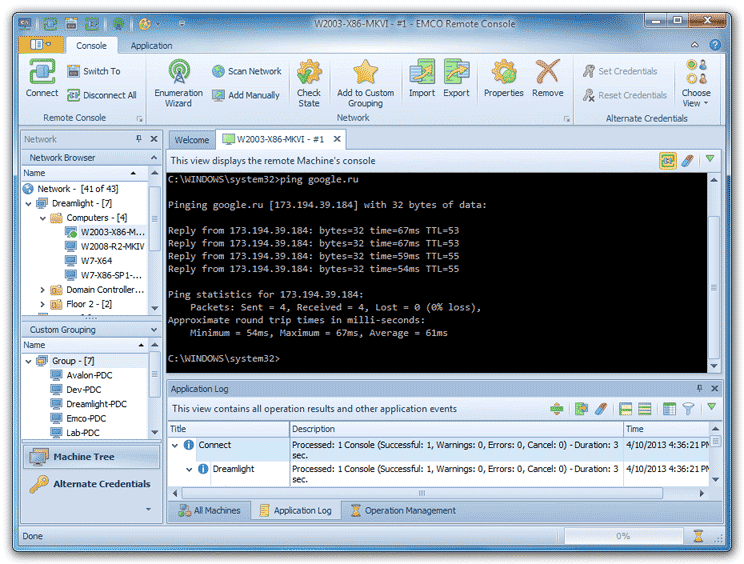Screen dimensions: 744x564
Task: Select W2008-R2-MKIV in the network tree
Action: pyautogui.click(x=112, y=246)
